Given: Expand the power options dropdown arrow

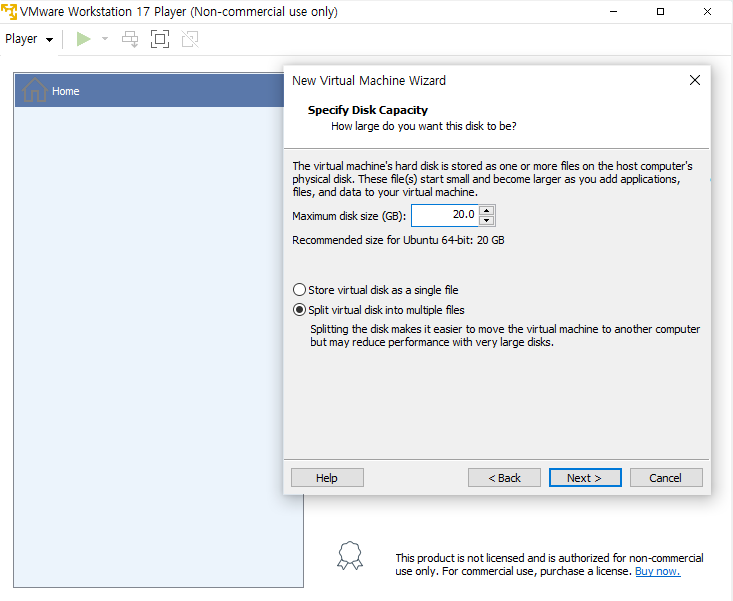Looking at the screenshot, I should pyautogui.click(x=105, y=39).
